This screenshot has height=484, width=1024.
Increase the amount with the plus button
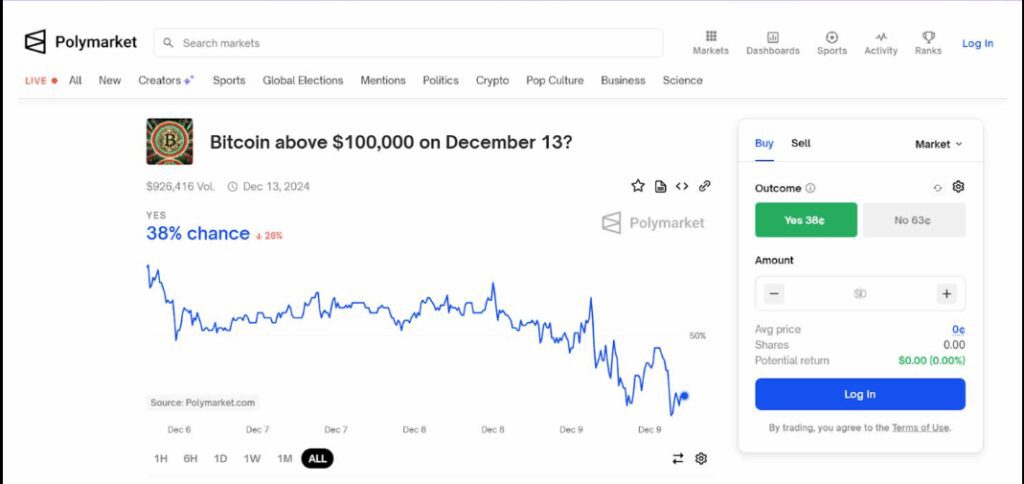946,294
